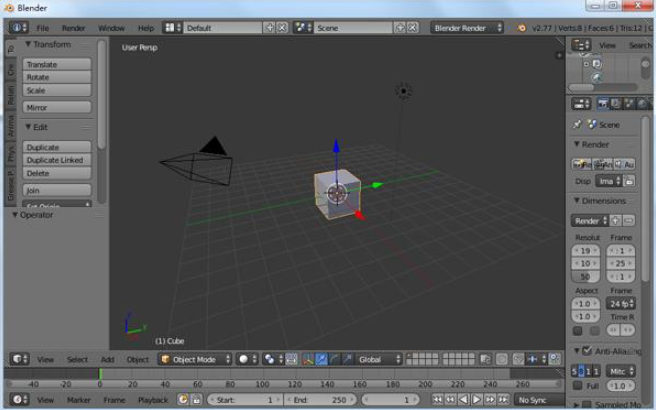Open the viewport shading sphere selector
This screenshot has height=410, width=656.
[247, 359]
